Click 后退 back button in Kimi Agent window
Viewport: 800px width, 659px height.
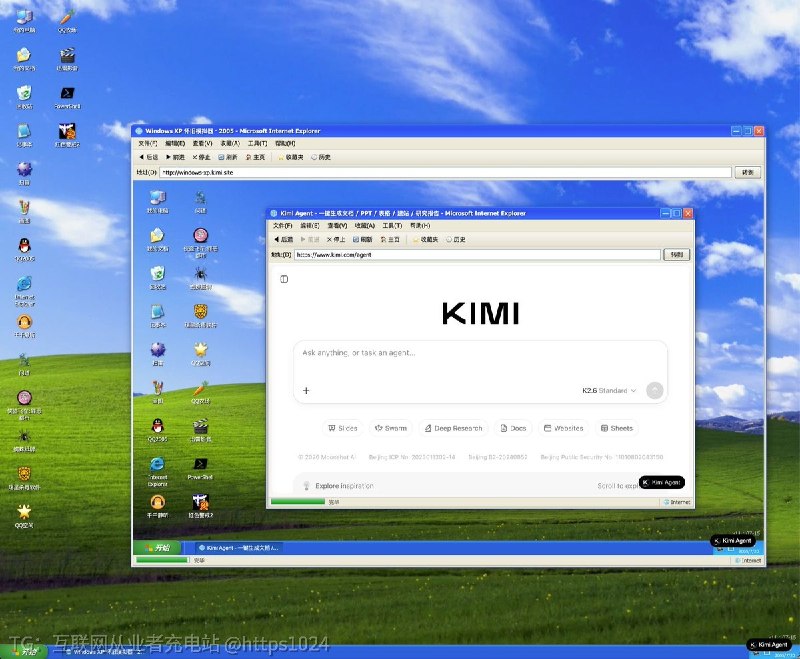click(284, 239)
